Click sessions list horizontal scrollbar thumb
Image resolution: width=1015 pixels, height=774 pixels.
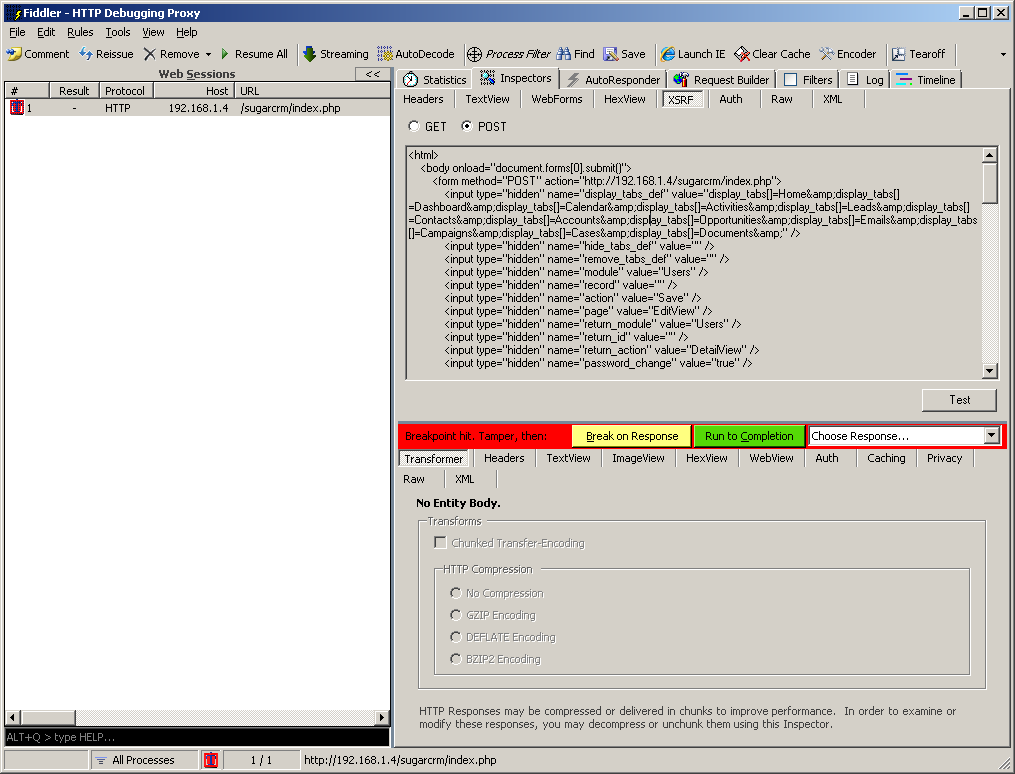click(x=49, y=717)
